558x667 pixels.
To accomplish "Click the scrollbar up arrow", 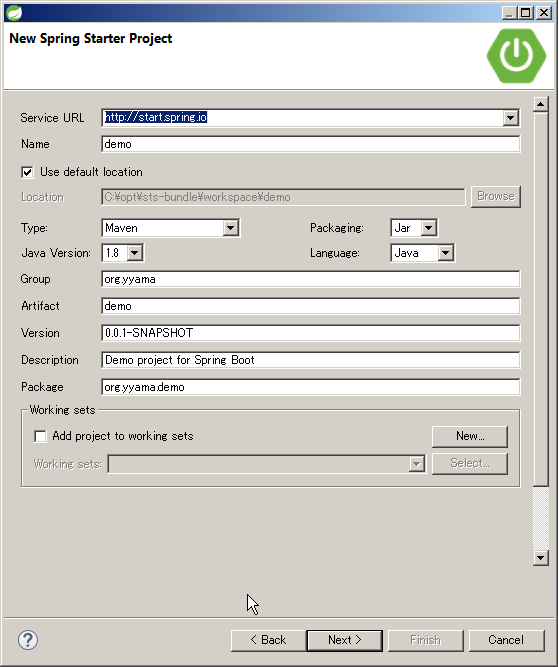I will [541, 104].
